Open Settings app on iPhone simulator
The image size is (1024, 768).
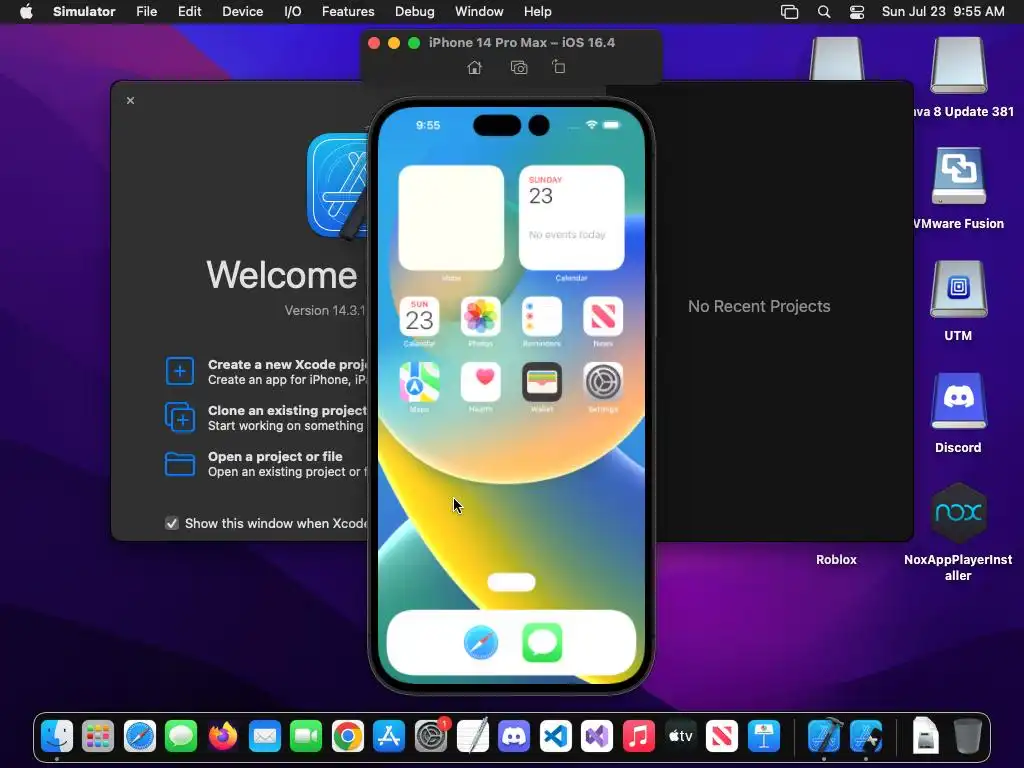point(603,382)
